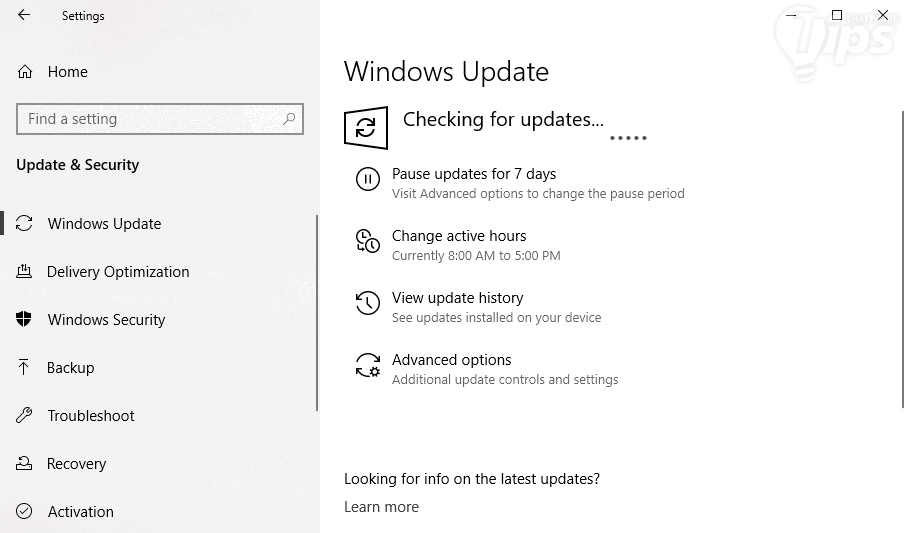906x533 pixels.
Task: Click the back arrow icon
Action: [24, 16]
